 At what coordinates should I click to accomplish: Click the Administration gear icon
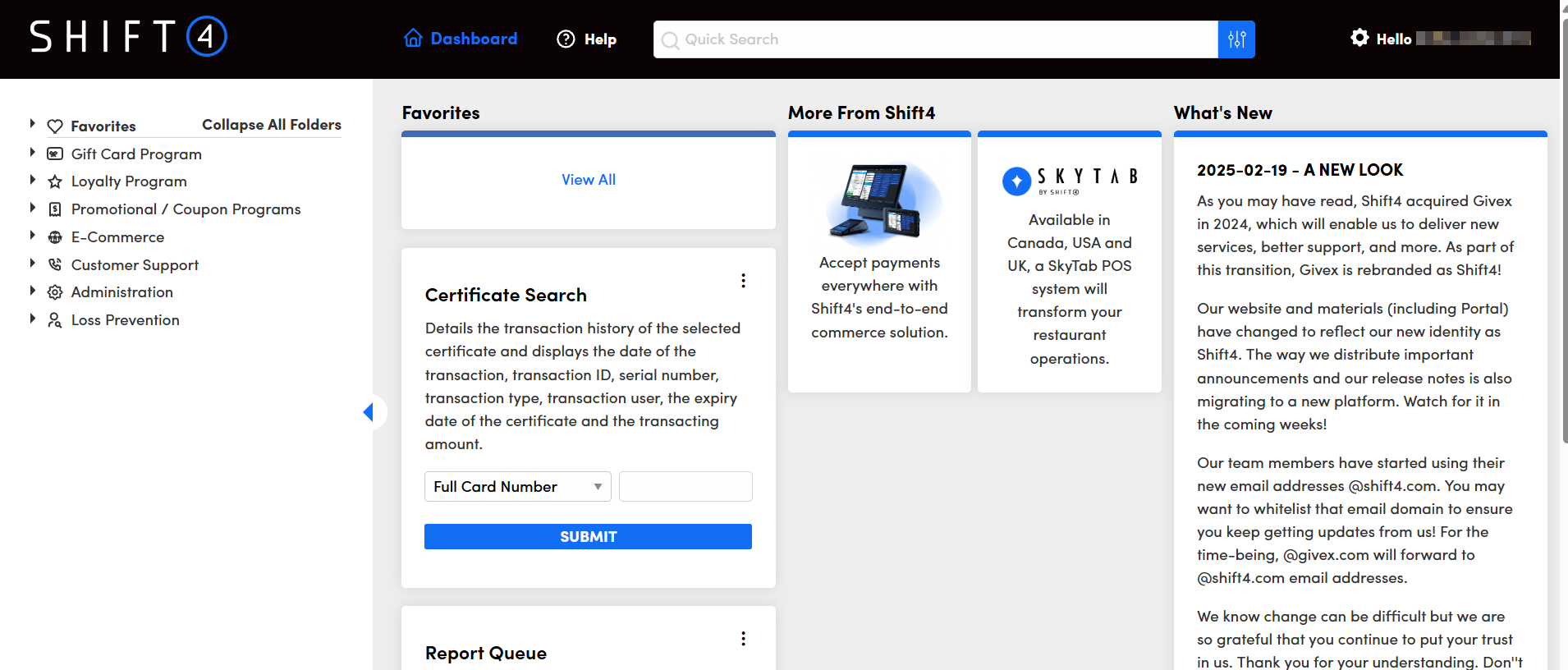click(55, 292)
